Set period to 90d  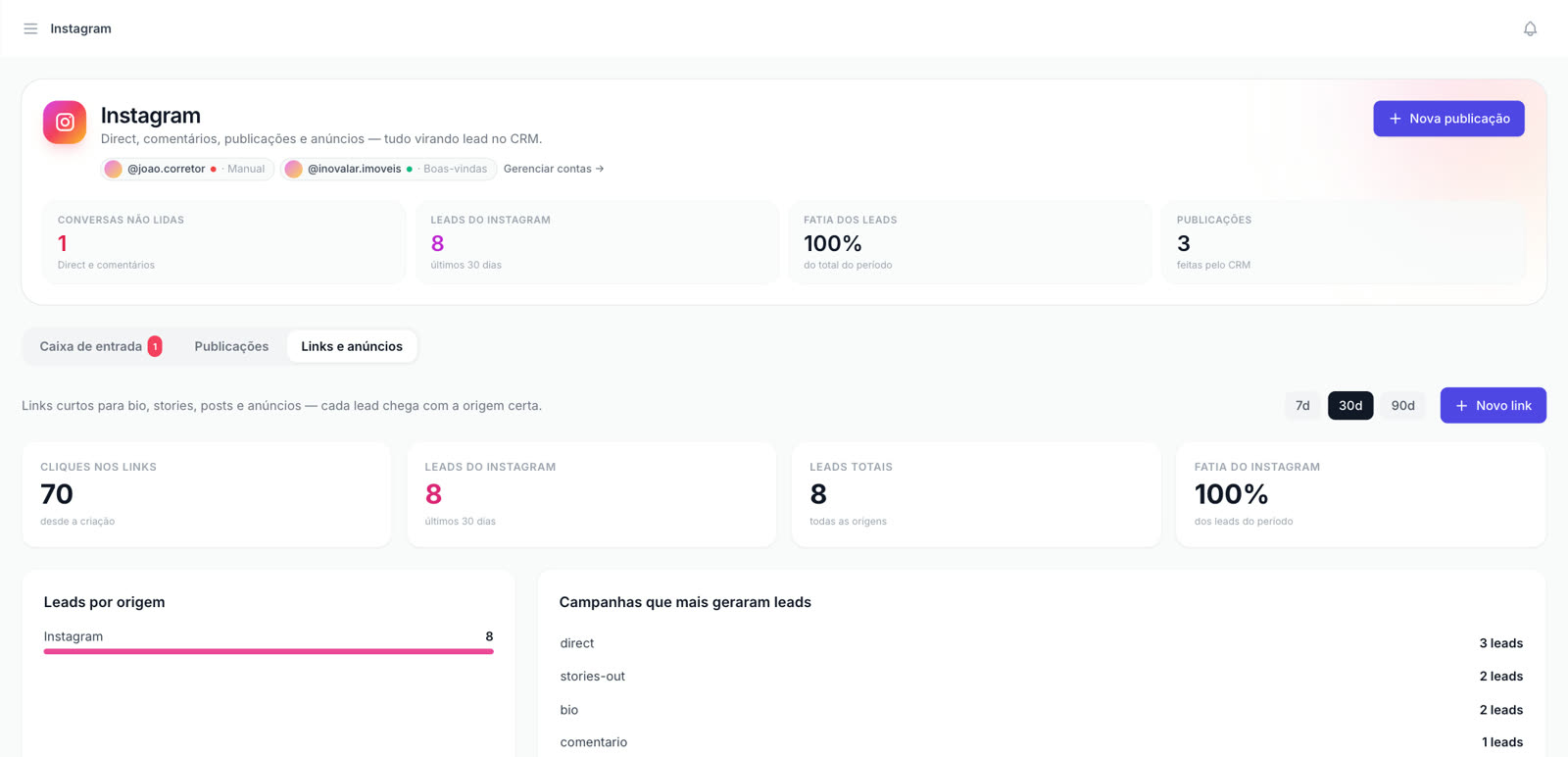coord(1403,406)
